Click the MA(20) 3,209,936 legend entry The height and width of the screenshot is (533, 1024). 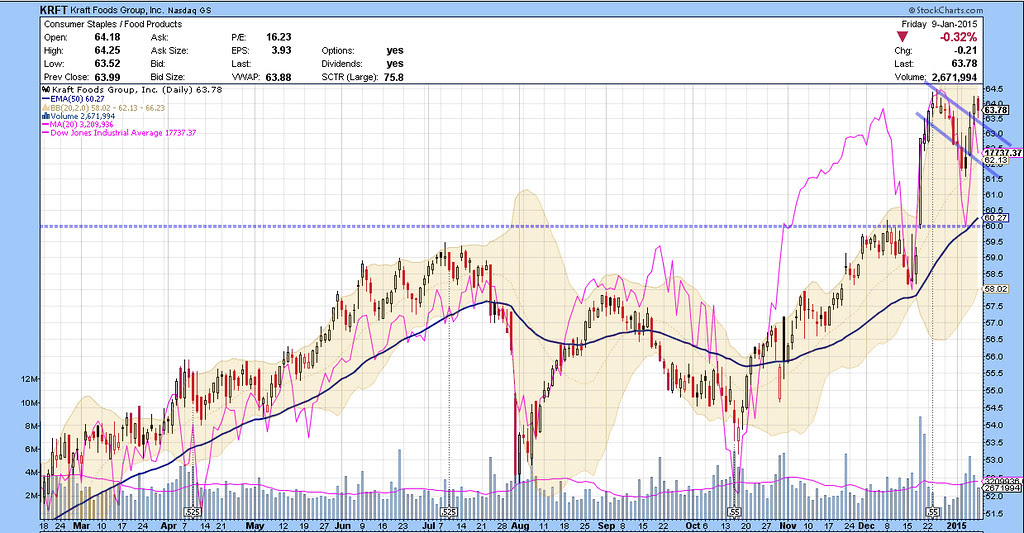click(x=78, y=125)
